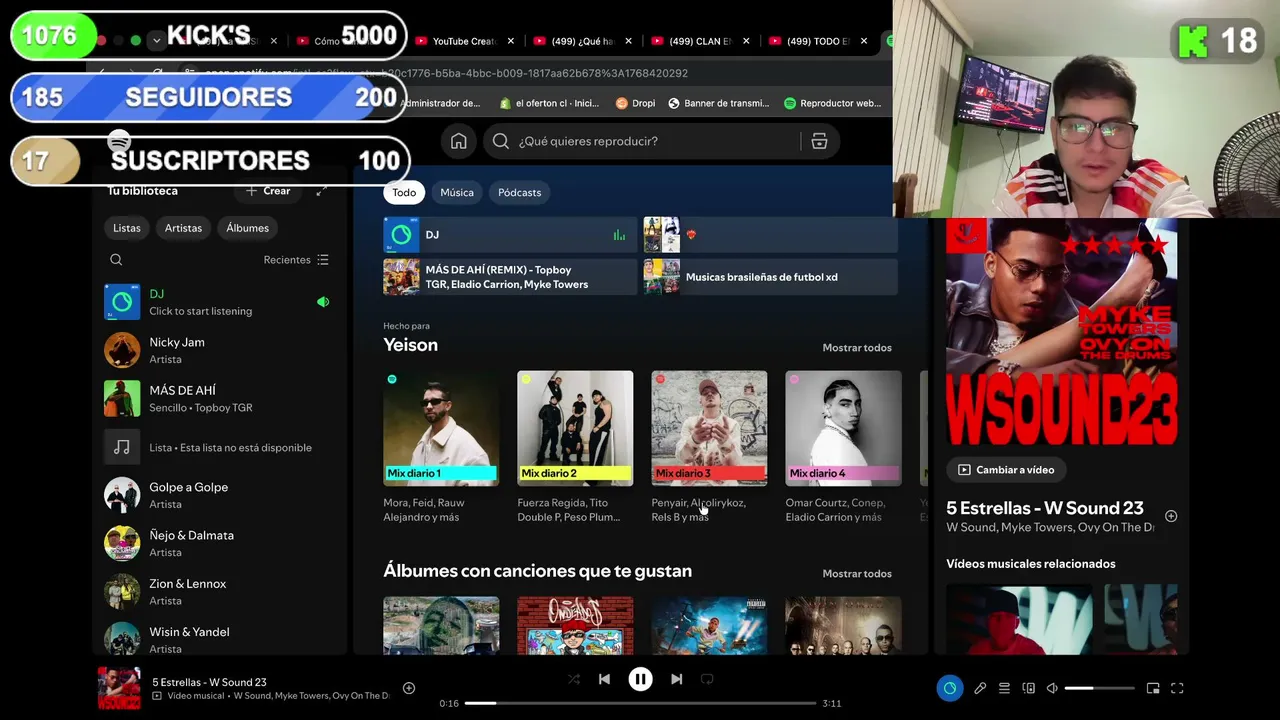Open MÁS DE AHÍ (REMIX) shortcut card
This screenshot has height=720, width=1280.
(x=510, y=277)
